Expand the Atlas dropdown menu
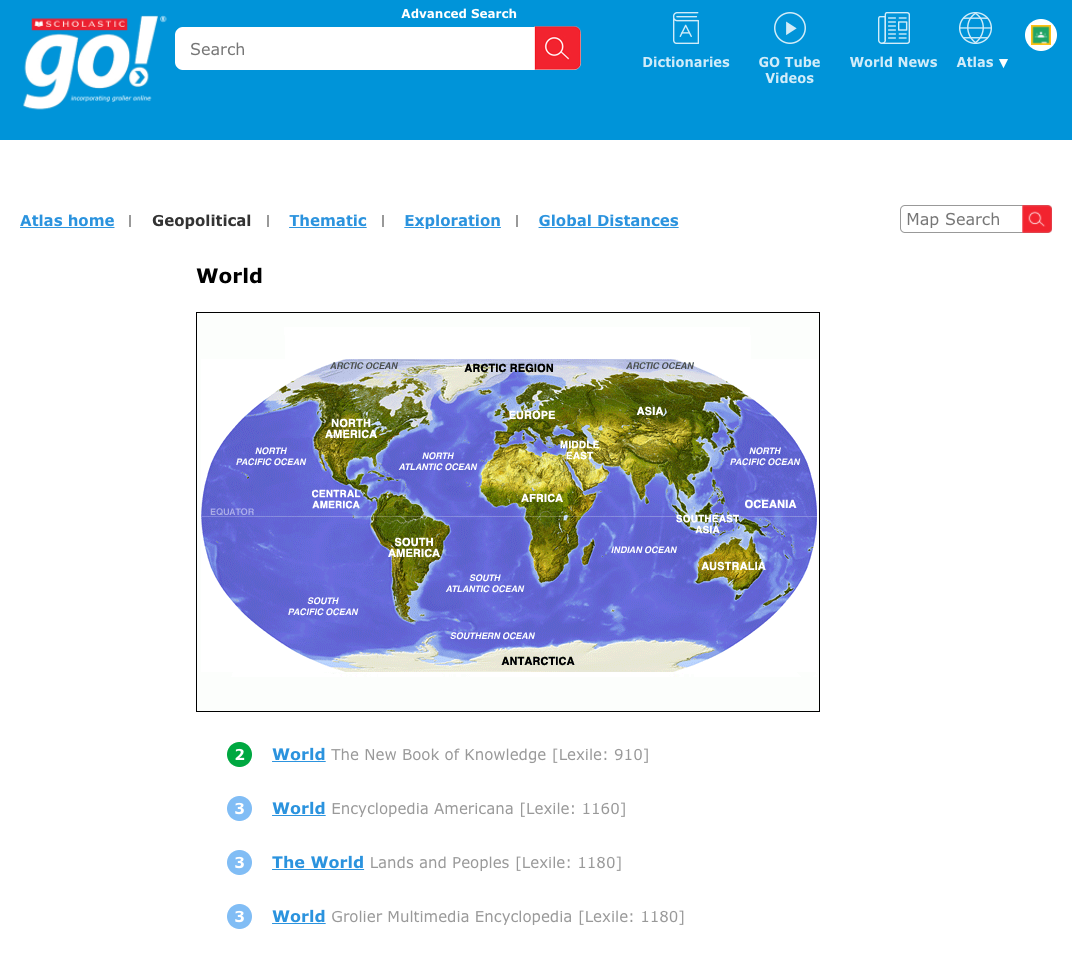Image resolution: width=1072 pixels, height=966 pixels. click(982, 61)
